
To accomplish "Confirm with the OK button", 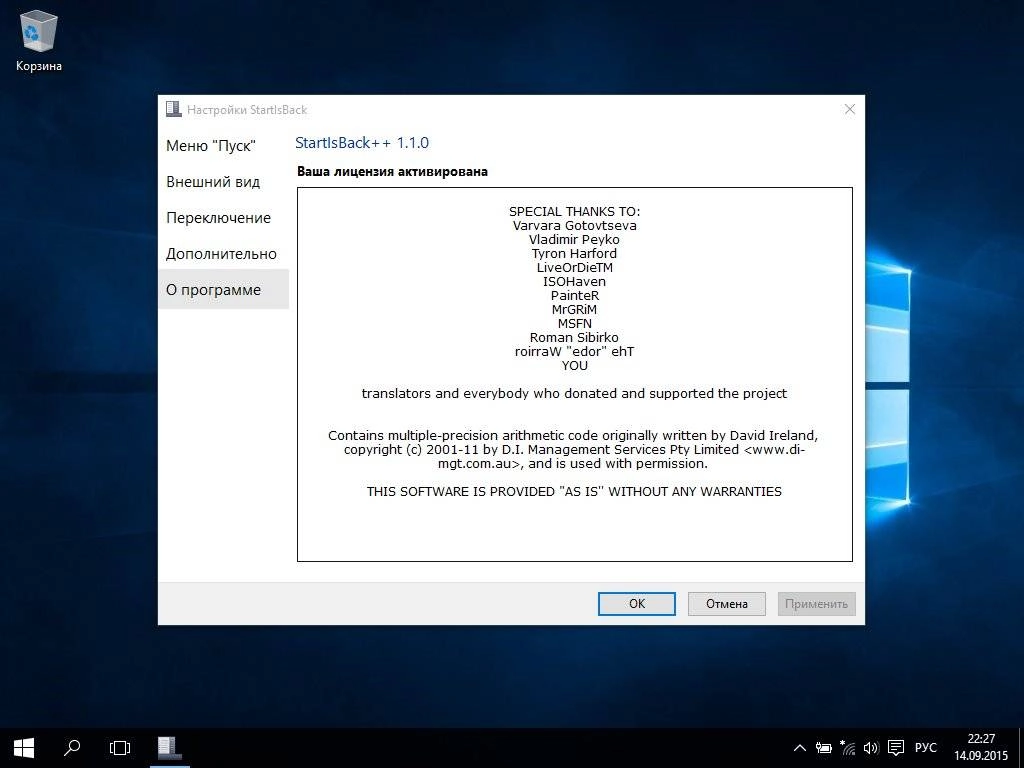I will (637, 603).
